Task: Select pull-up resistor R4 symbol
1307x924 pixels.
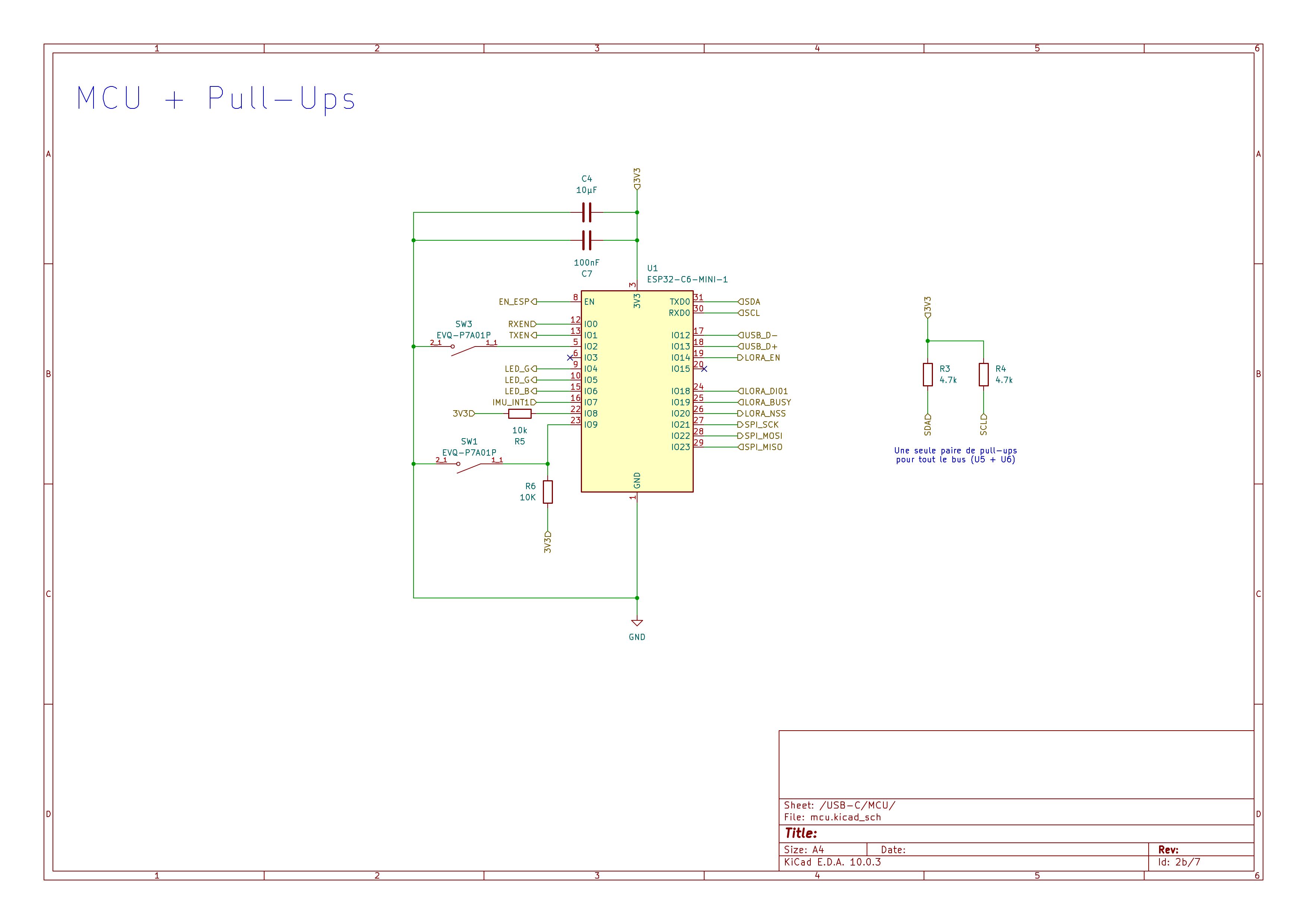Action: (984, 374)
